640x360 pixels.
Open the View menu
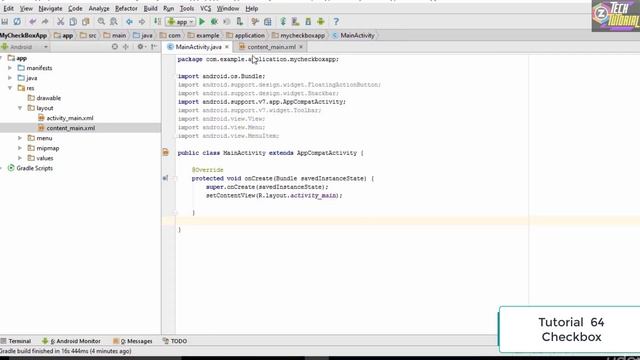[26, 8]
